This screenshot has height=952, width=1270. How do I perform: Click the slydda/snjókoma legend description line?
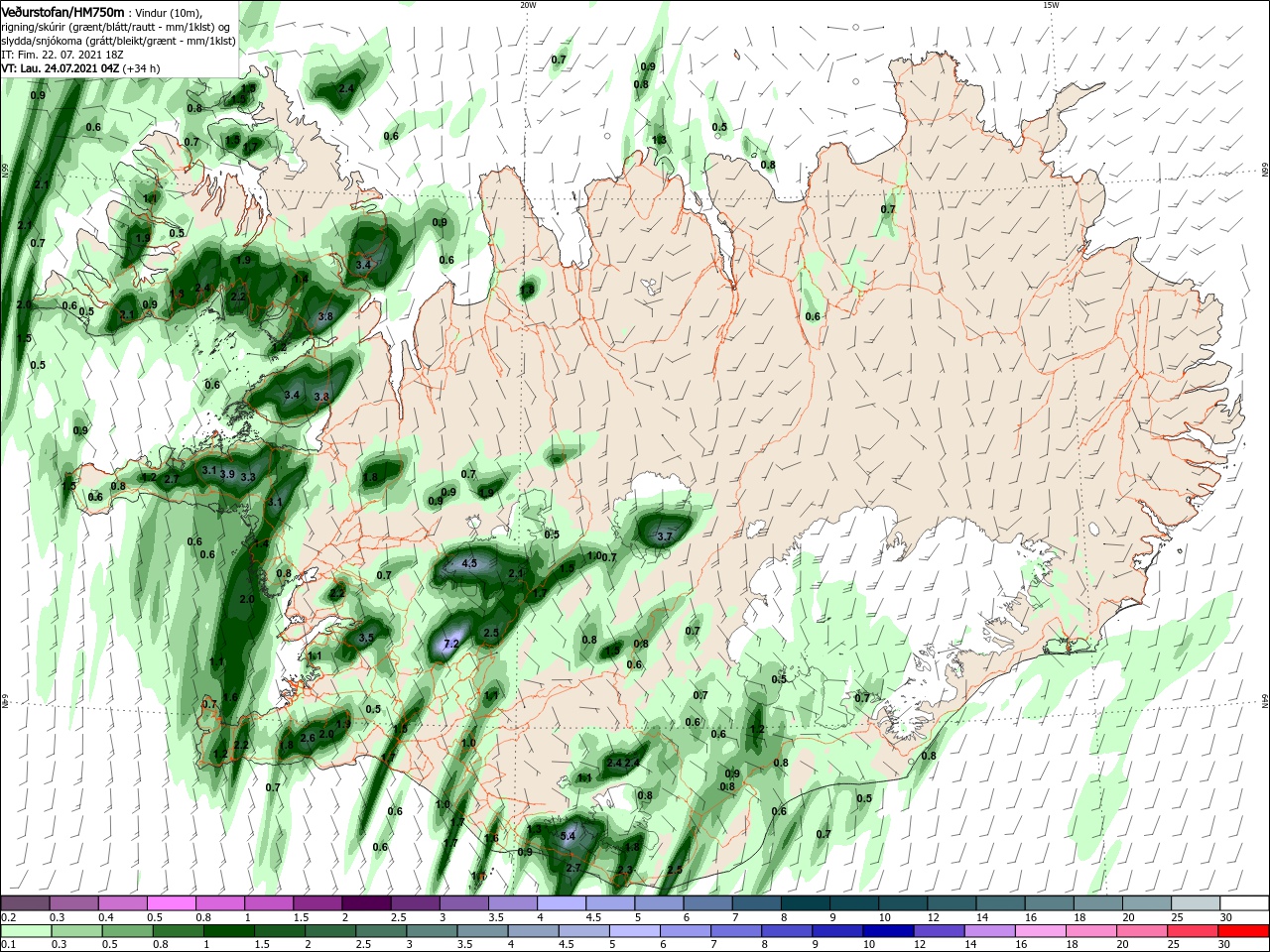click(x=118, y=41)
